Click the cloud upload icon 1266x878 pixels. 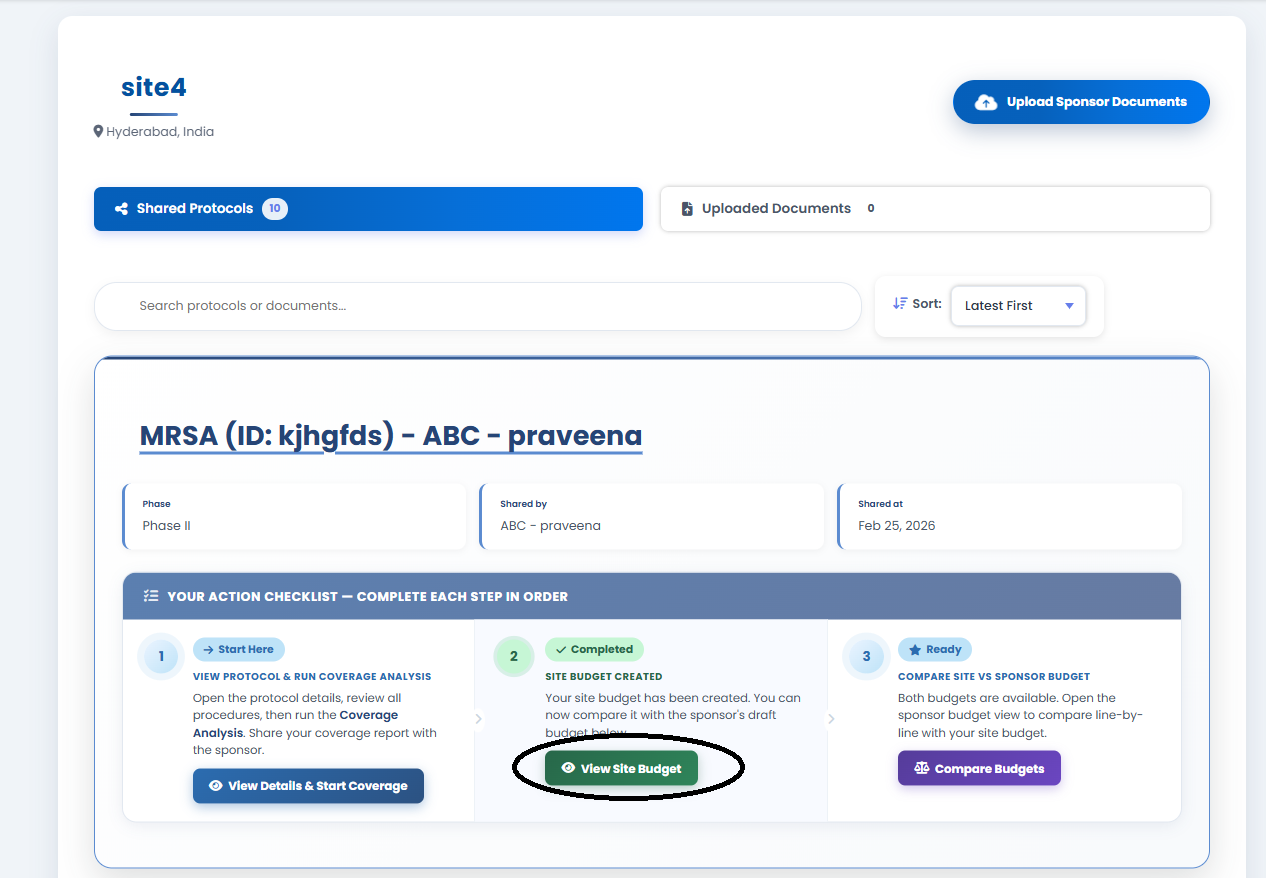click(986, 102)
